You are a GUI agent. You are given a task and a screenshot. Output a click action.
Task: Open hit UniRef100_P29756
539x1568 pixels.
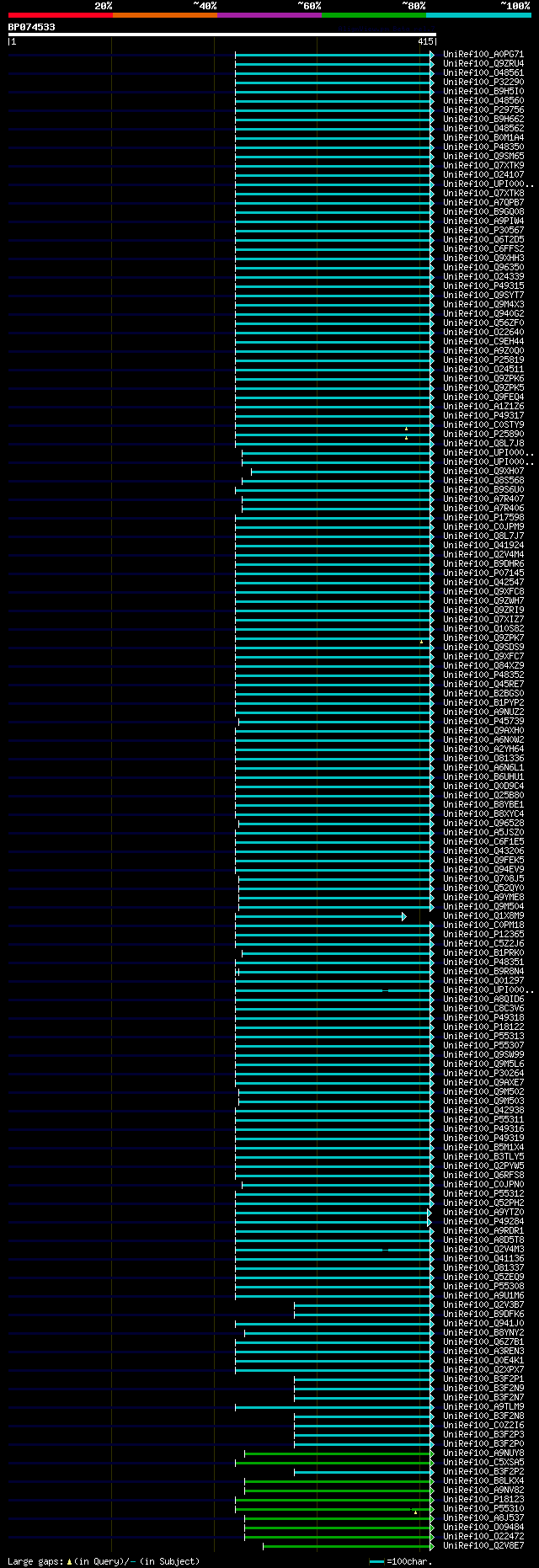pyautogui.click(x=483, y=110)
